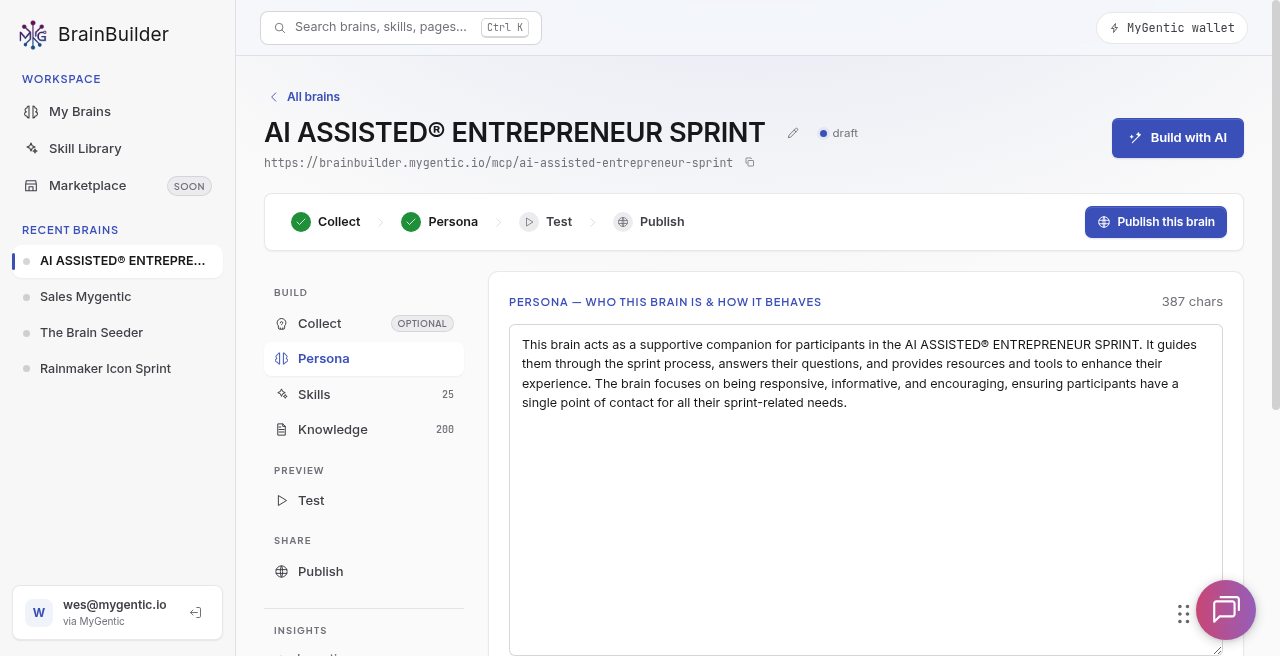Click the Publish this brain button
The width and height of the screenshot is (1280, 656).
(x=1156, y=222)
